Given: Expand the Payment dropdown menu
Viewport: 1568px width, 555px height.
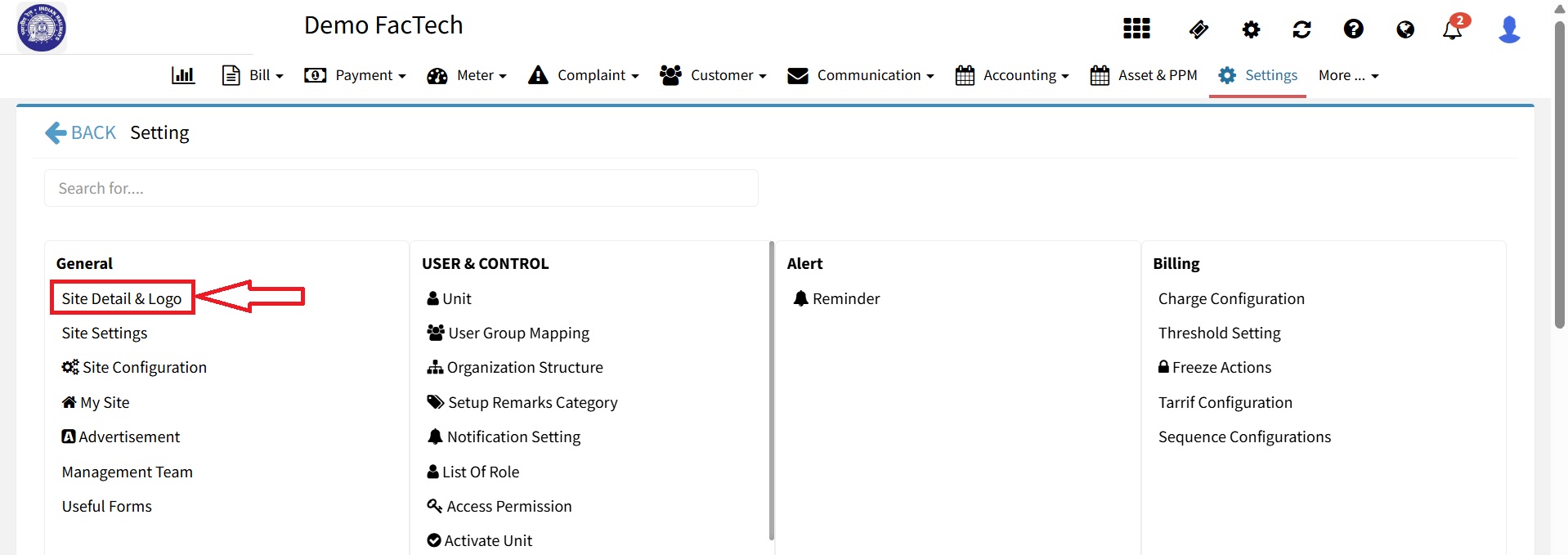Looking at the screenshot, I should [355, 75].
